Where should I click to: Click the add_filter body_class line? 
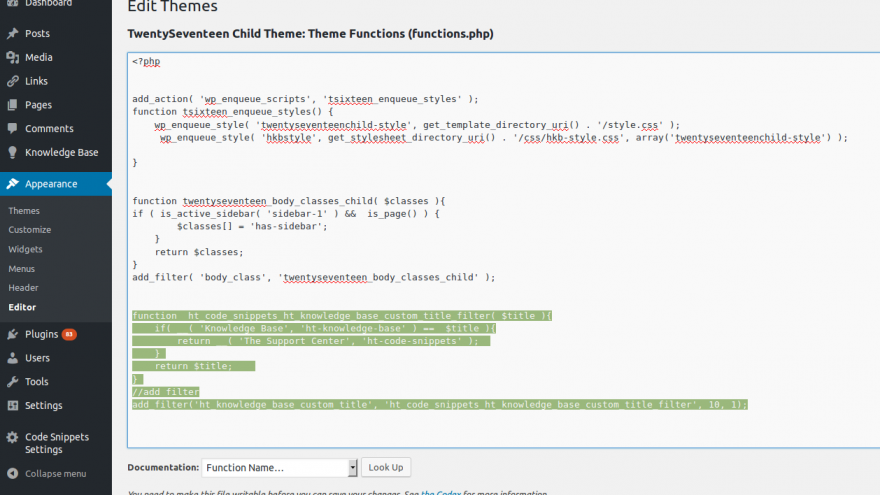tap(314, 277)
